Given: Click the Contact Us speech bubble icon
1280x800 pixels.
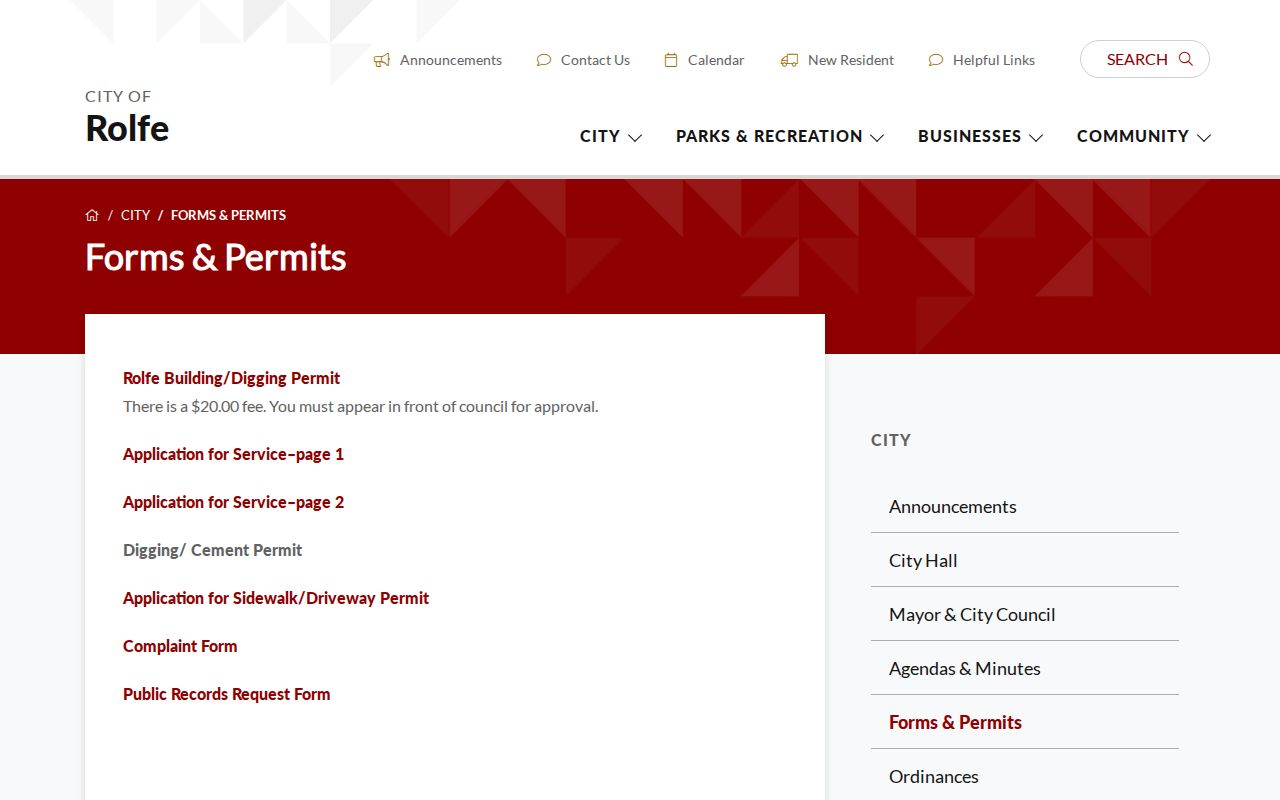Looking at the screenshot, I should click(x=544, y=60).
